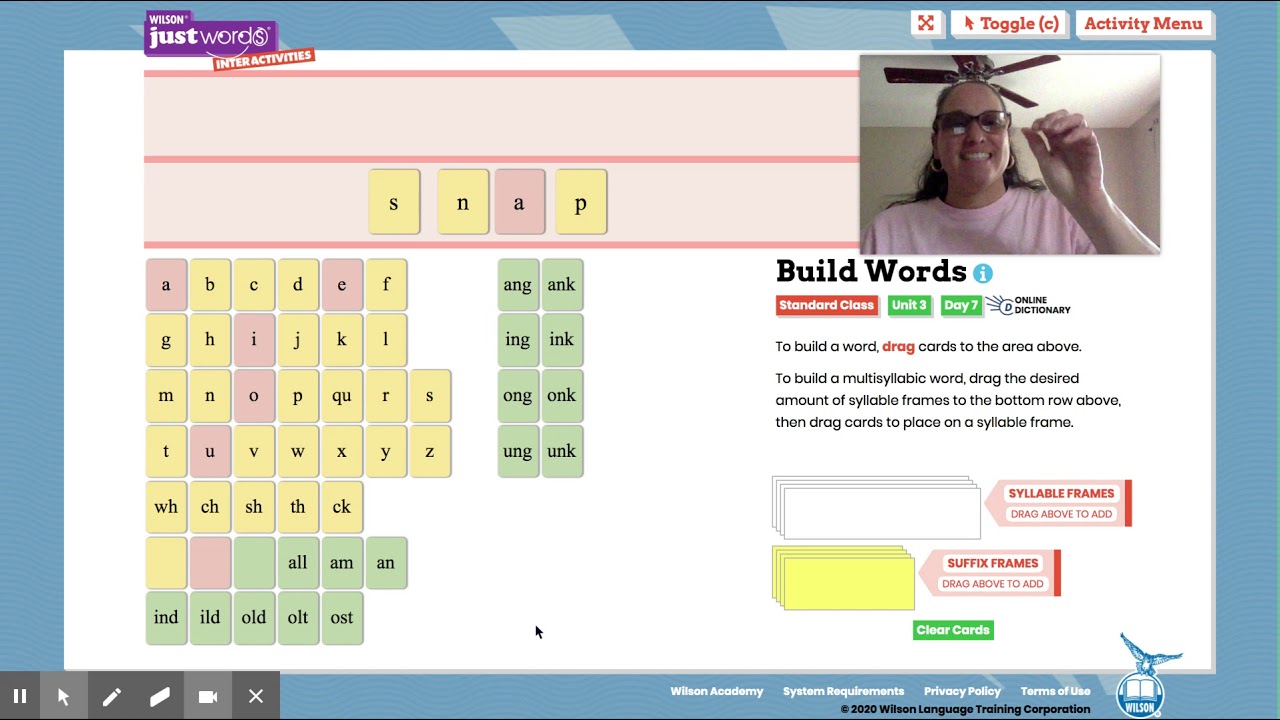The image size is (1280, 720).
Task: Select the 'ck' digraph card
Action: (342, 507)
